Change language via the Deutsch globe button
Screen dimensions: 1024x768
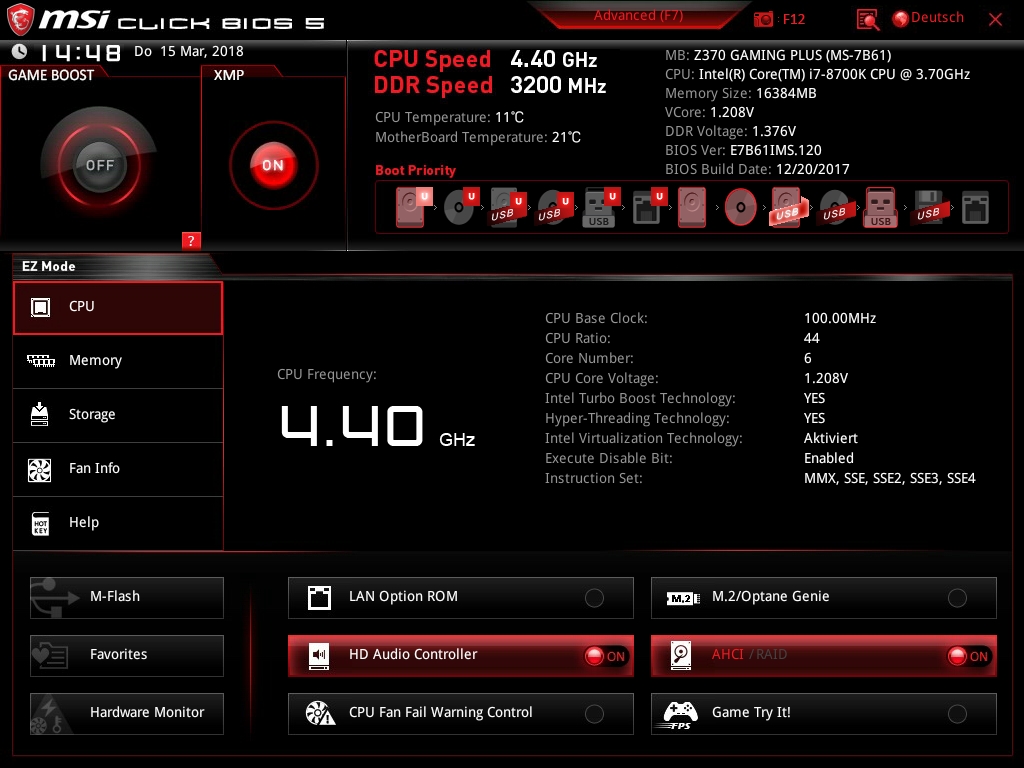(928, 18)
